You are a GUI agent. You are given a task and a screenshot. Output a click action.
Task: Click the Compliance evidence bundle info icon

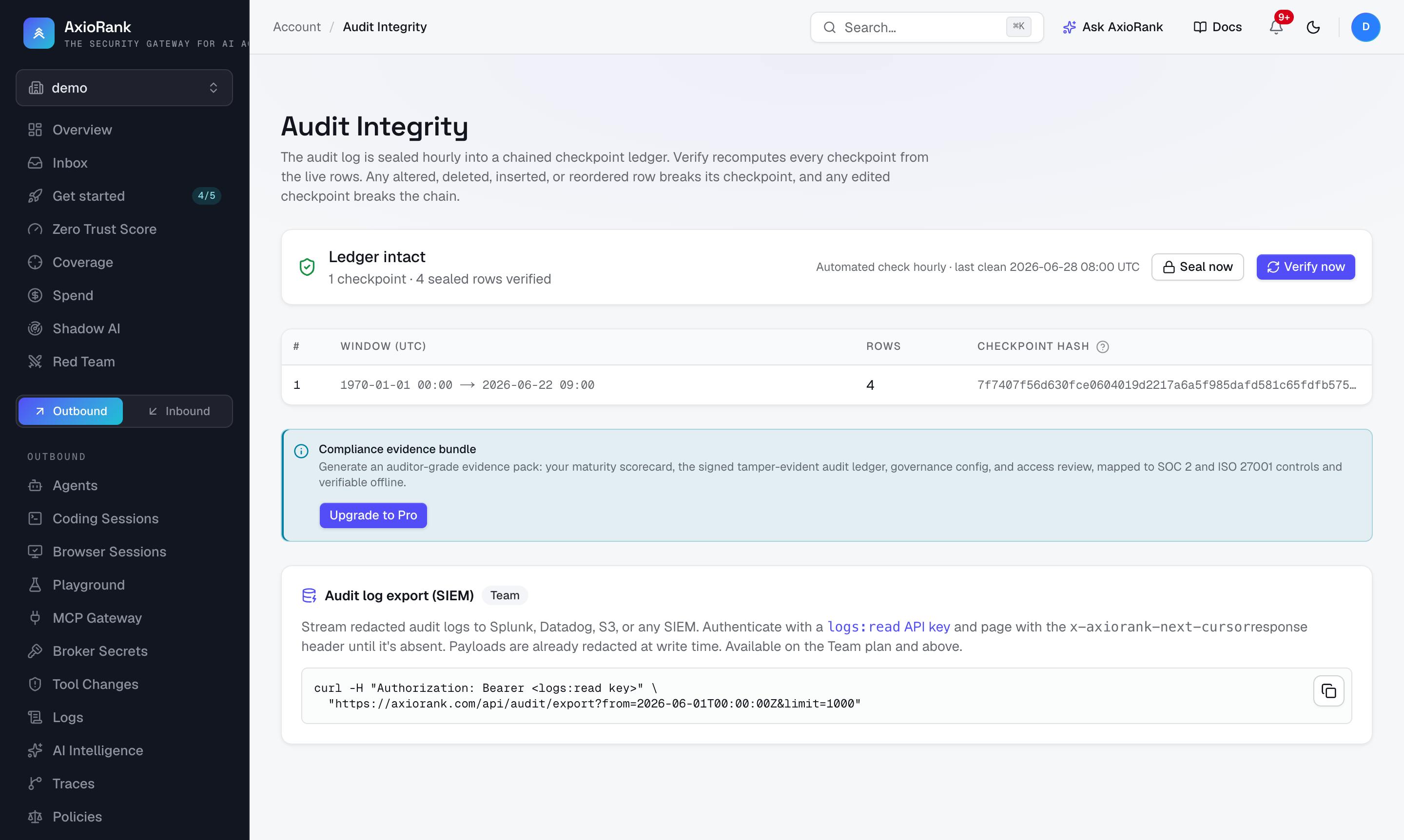301,451
